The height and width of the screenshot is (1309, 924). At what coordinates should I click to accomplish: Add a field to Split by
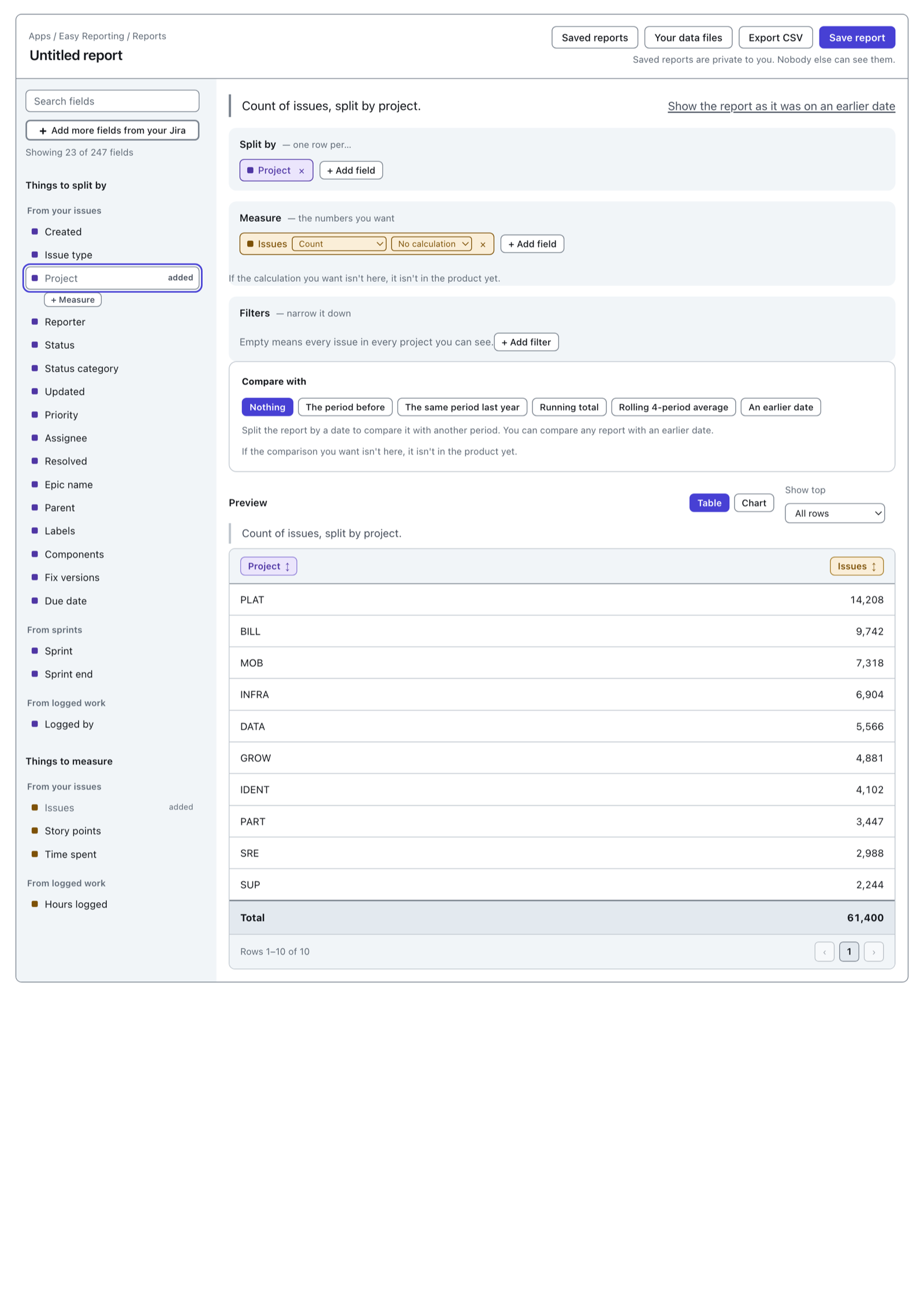pyautogui.click(x=351, y=170)
